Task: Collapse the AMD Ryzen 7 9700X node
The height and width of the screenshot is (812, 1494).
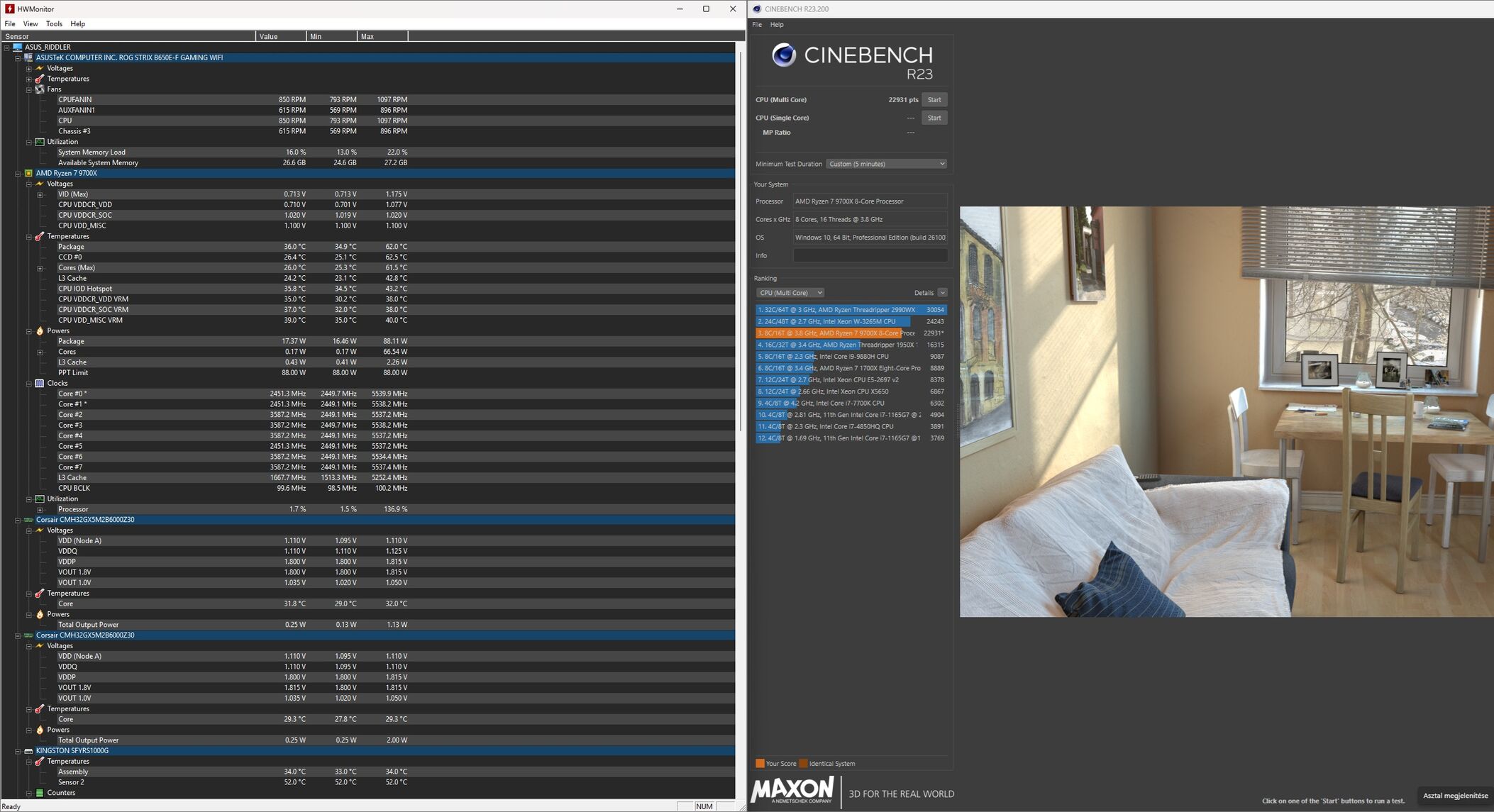Action: [18, 174]
